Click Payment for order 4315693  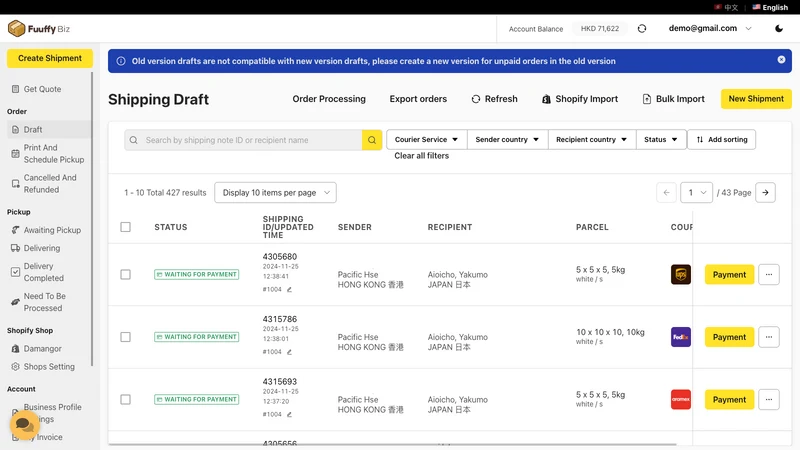pos(730,399)
